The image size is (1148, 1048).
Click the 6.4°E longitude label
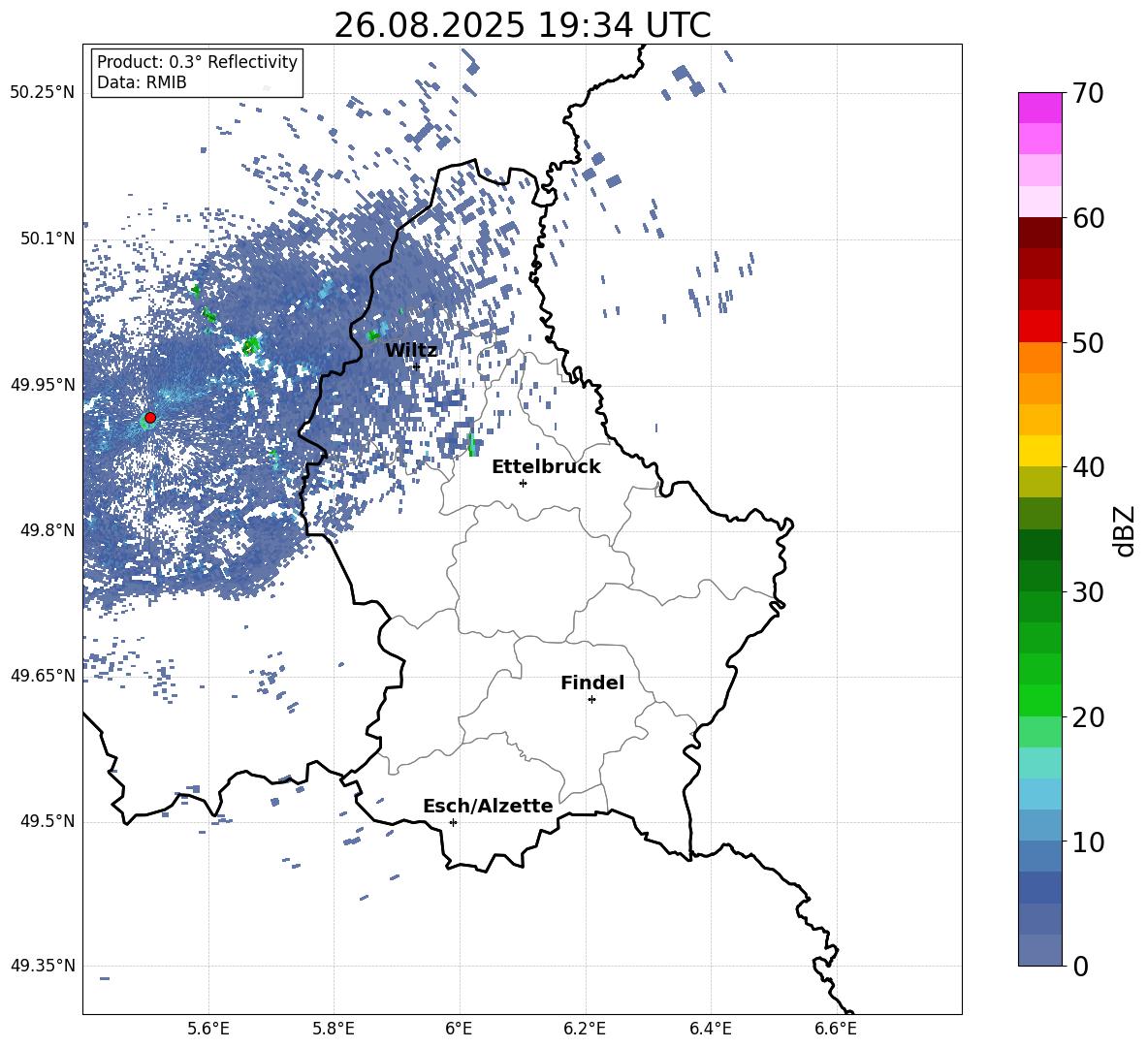coord(710,1029)
